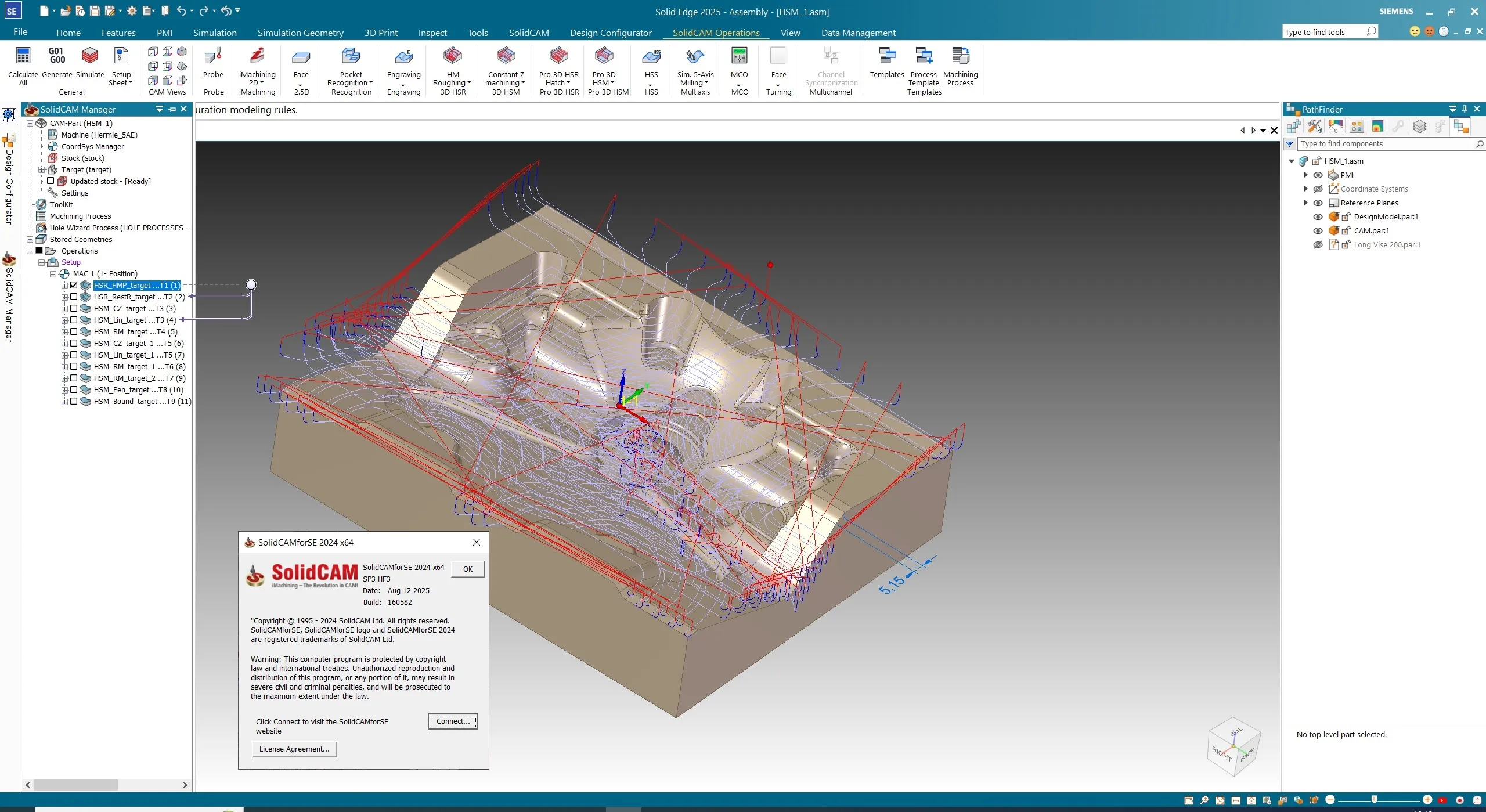This screenshot has height=812, width=1486.
Task: Open the Probe operation tool
Action: pyautogui.click(x=213, y=56)
